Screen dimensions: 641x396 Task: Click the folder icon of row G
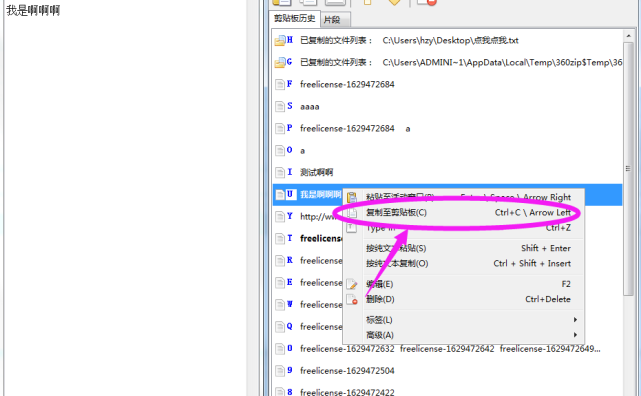click(x=280, y=63)
